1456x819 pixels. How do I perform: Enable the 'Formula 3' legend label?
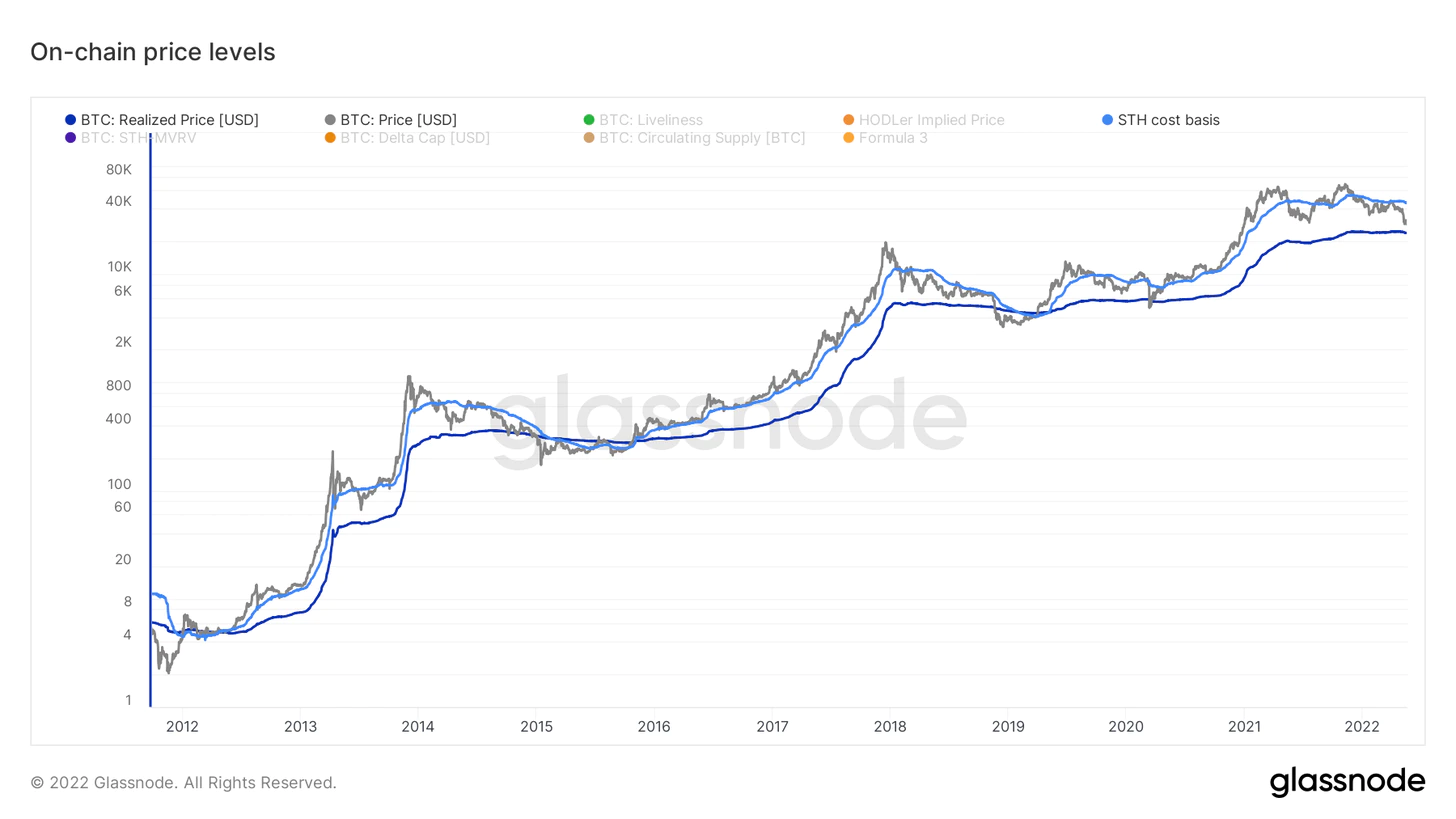[892, 138]
